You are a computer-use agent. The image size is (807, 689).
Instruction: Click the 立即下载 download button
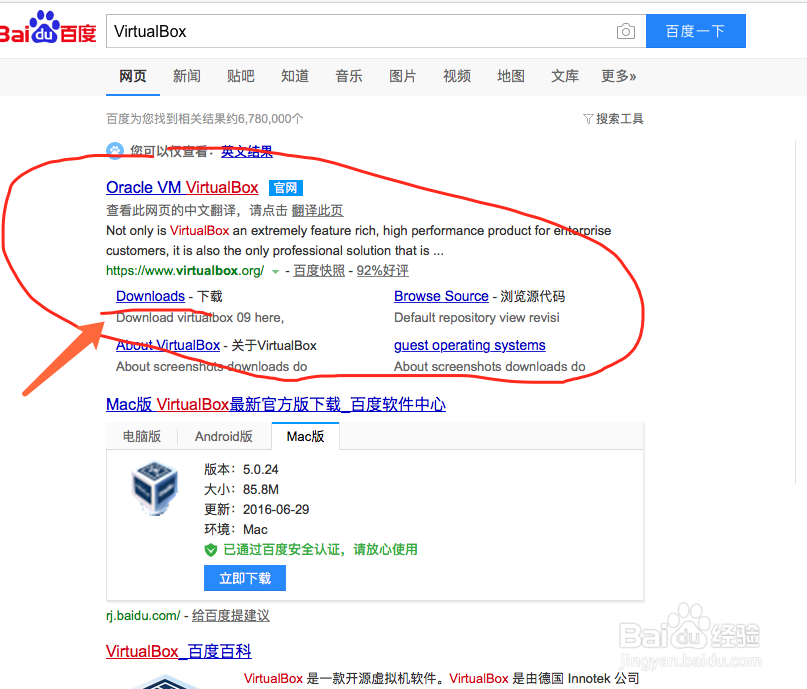click(245, 578)
